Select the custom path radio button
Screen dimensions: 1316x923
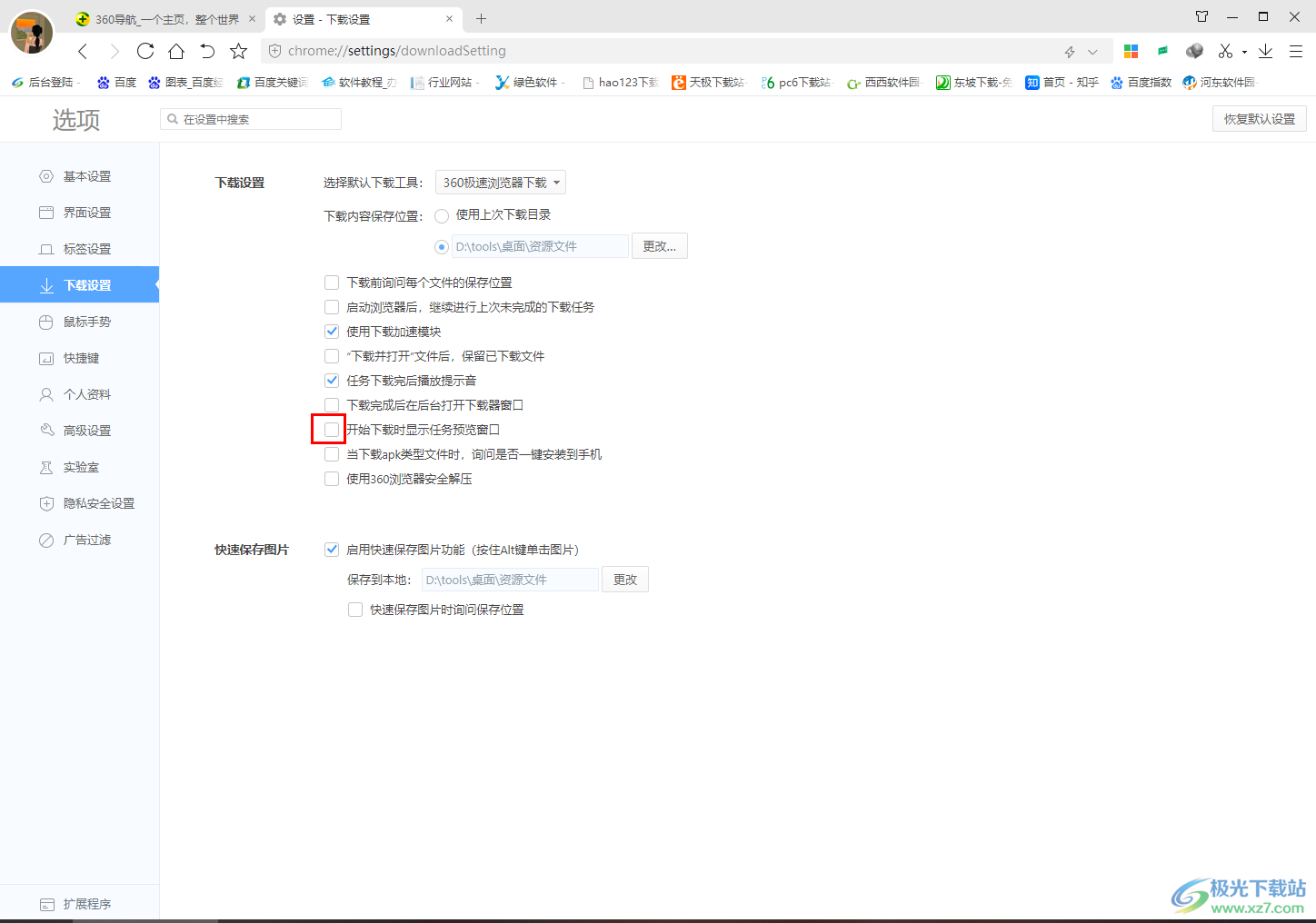pyautogui.click(x=442, y=246)
